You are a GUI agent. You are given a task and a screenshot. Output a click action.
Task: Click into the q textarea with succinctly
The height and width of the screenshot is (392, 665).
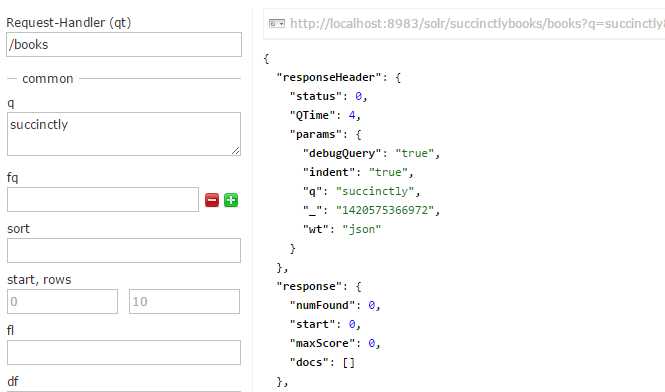(124, 134)
